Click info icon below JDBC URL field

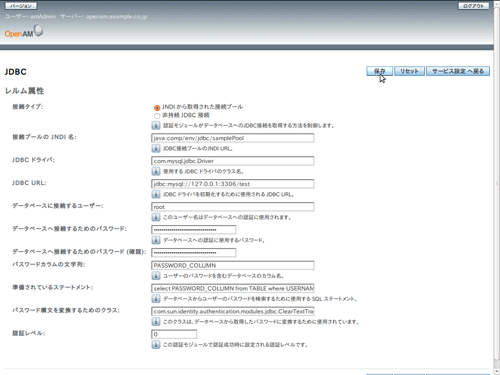coord(156,194)
